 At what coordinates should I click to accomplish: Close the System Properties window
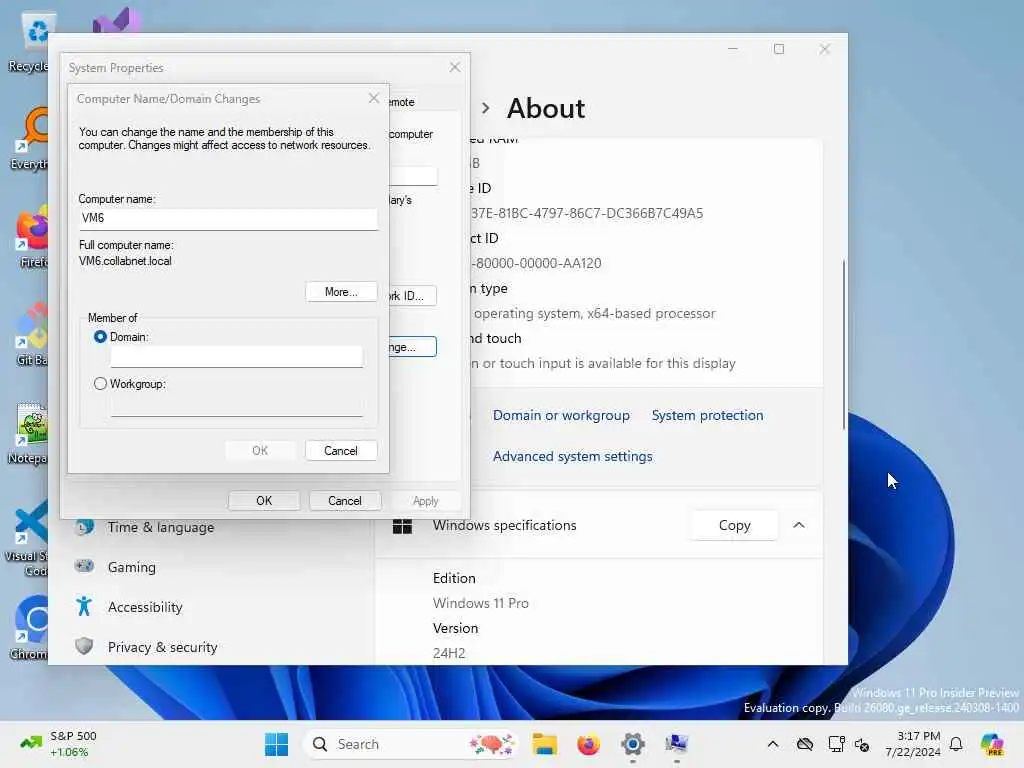point(455,67)
